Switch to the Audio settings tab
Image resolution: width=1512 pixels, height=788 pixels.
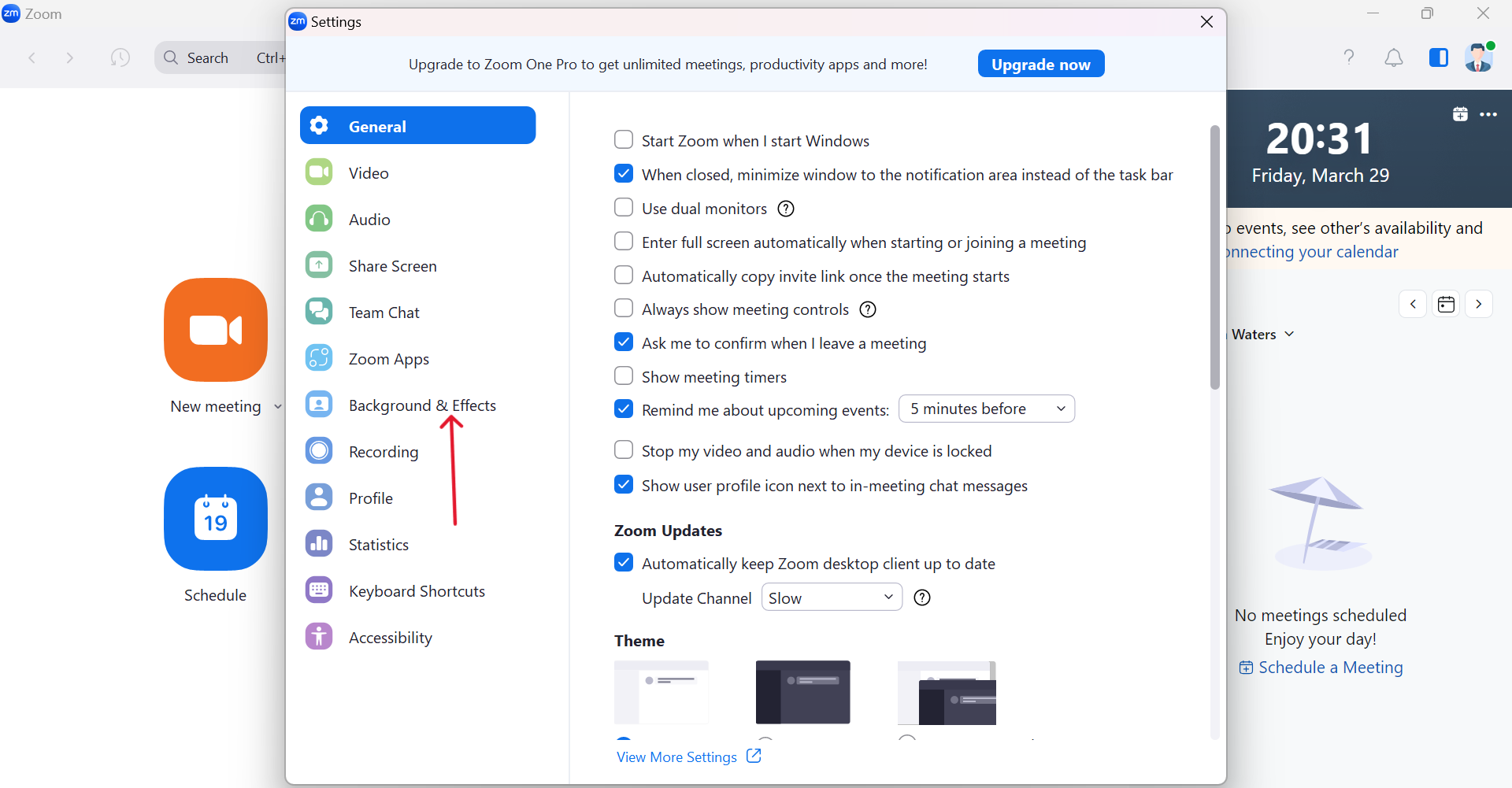pos(418,219)
